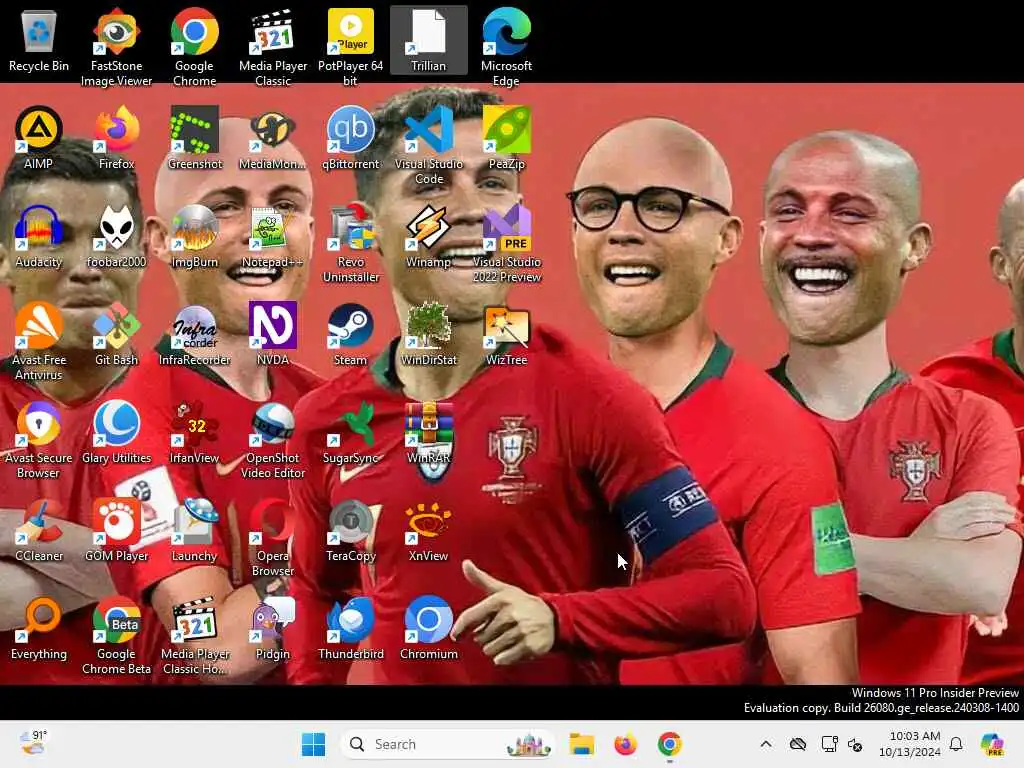
Task: Click the cloud sync tray icon
Action: click(x=798, y=744)
